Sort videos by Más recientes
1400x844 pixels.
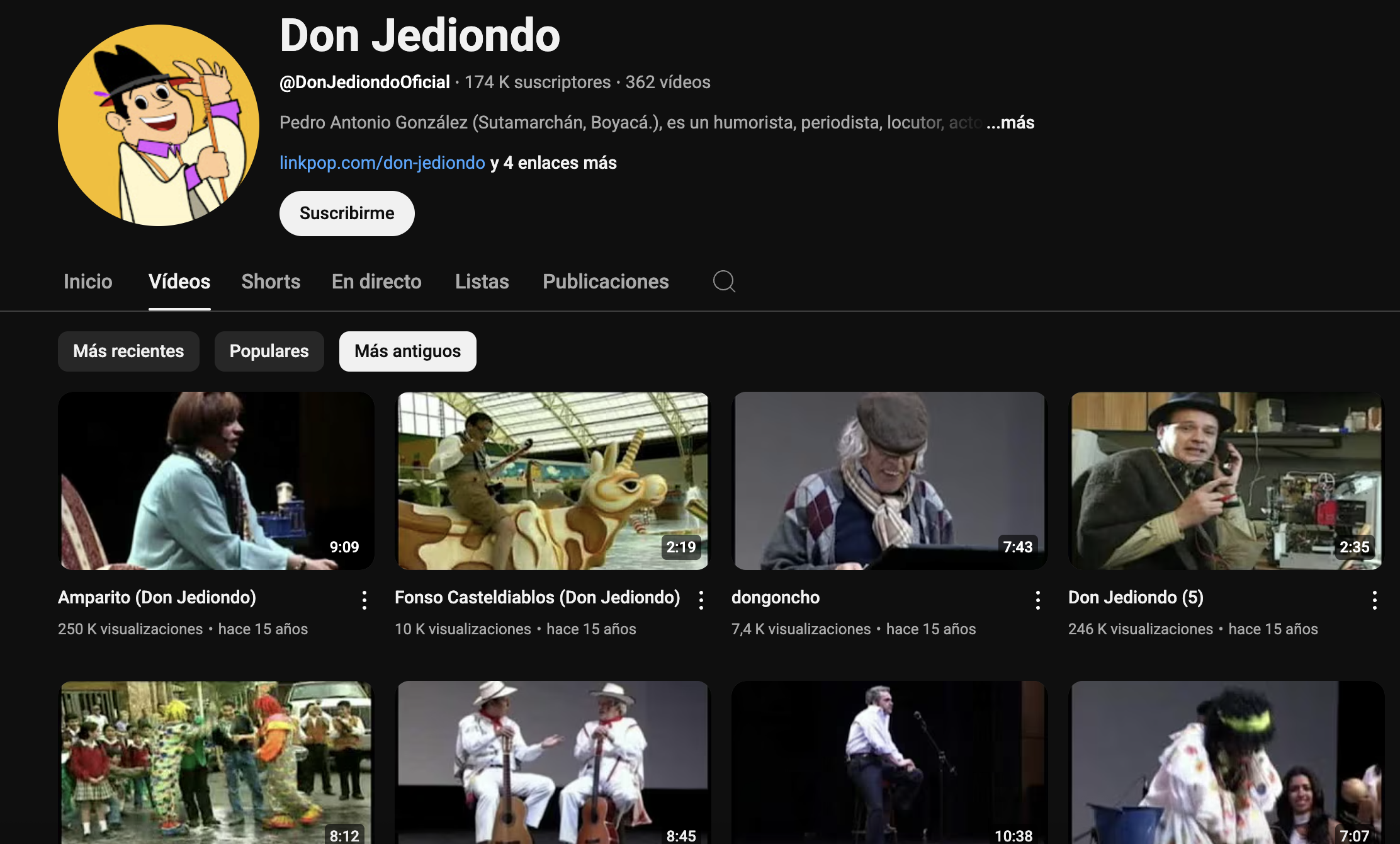pos(128,351)
